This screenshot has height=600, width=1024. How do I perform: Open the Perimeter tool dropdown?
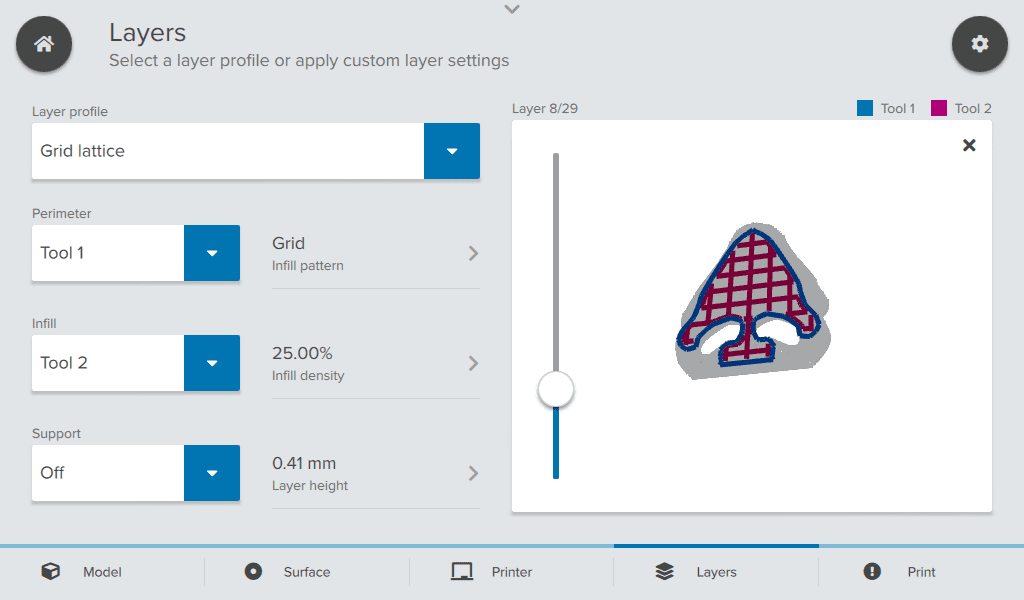pos(212,253)
